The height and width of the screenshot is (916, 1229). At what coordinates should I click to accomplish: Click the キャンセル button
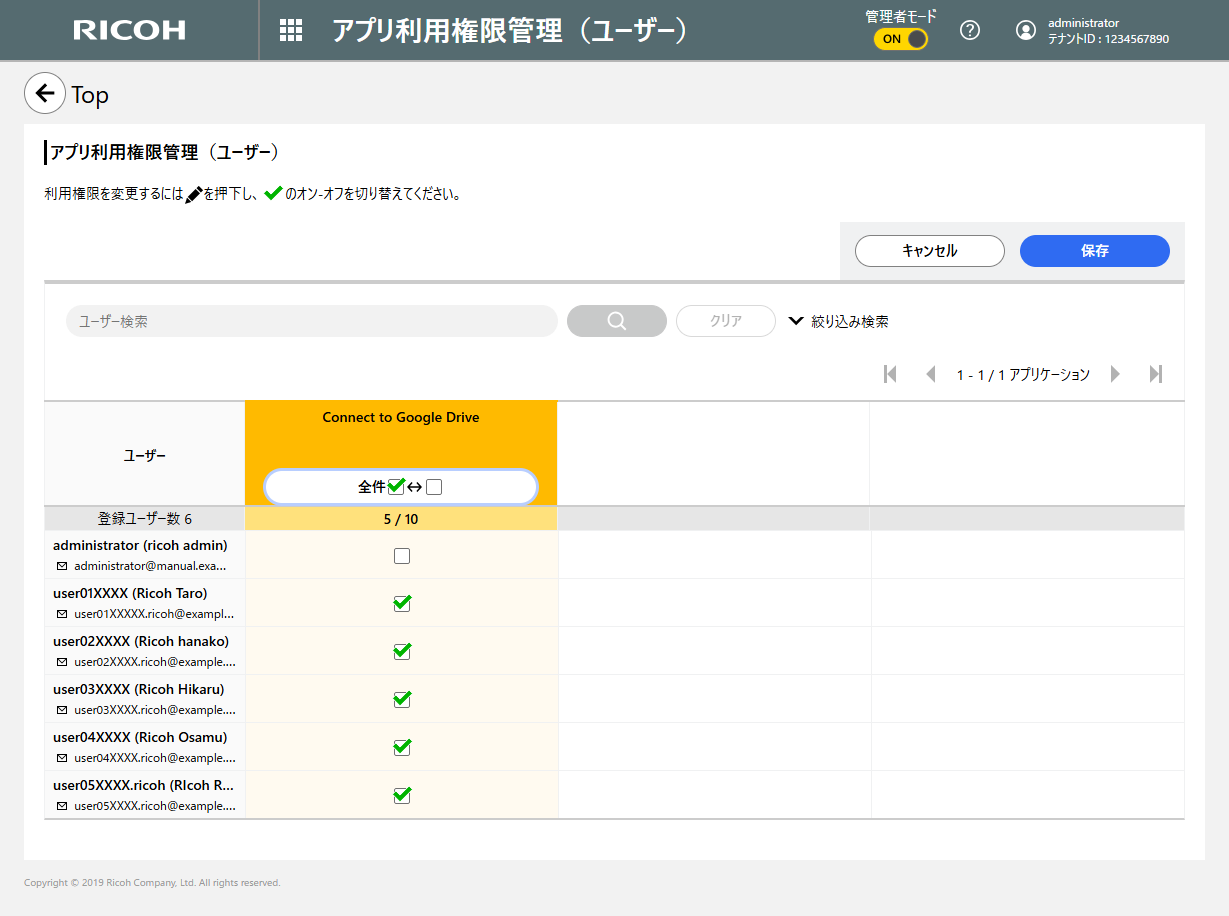(x=930, y=251)
